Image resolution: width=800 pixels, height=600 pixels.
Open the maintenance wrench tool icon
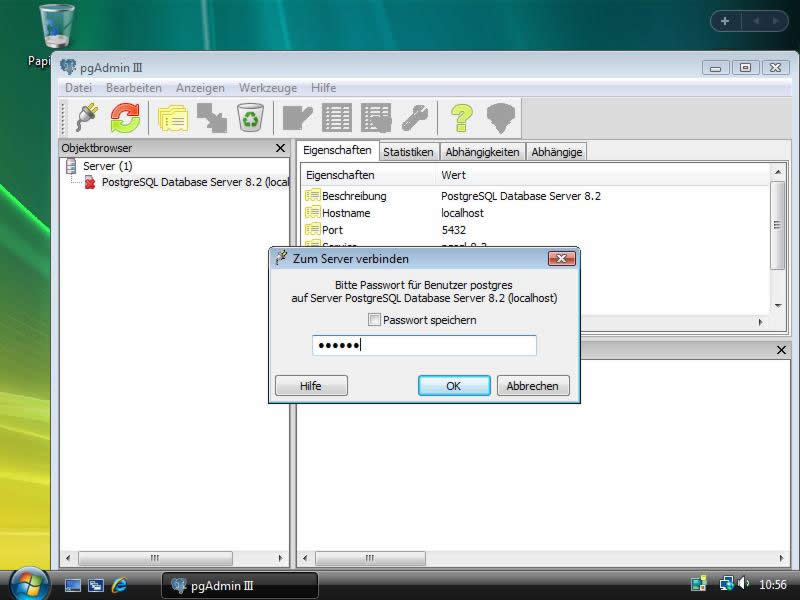click(415, 118)
